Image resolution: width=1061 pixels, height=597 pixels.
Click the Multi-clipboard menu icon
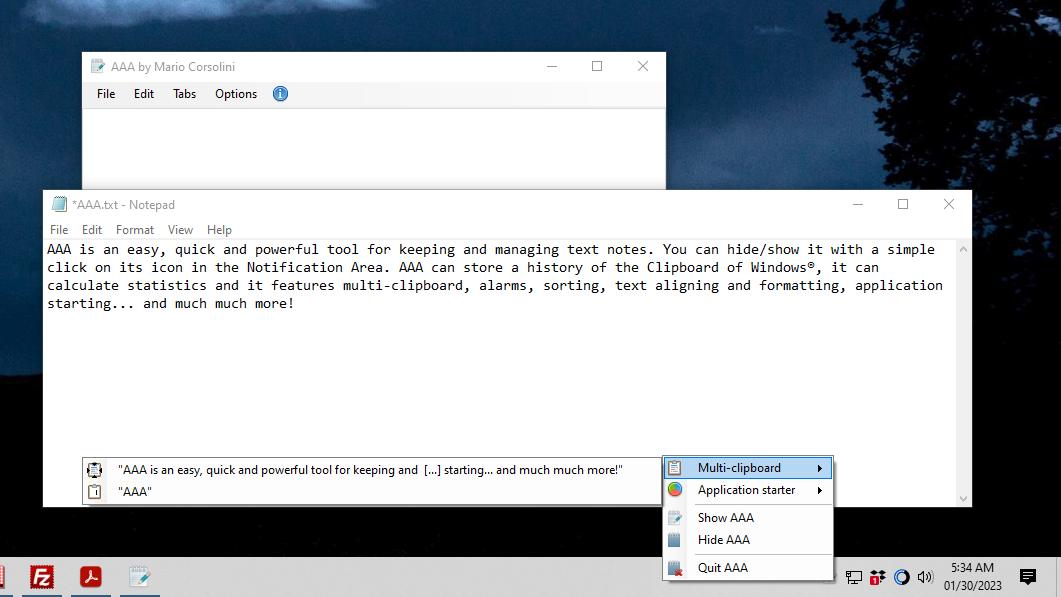click(675, 468)
